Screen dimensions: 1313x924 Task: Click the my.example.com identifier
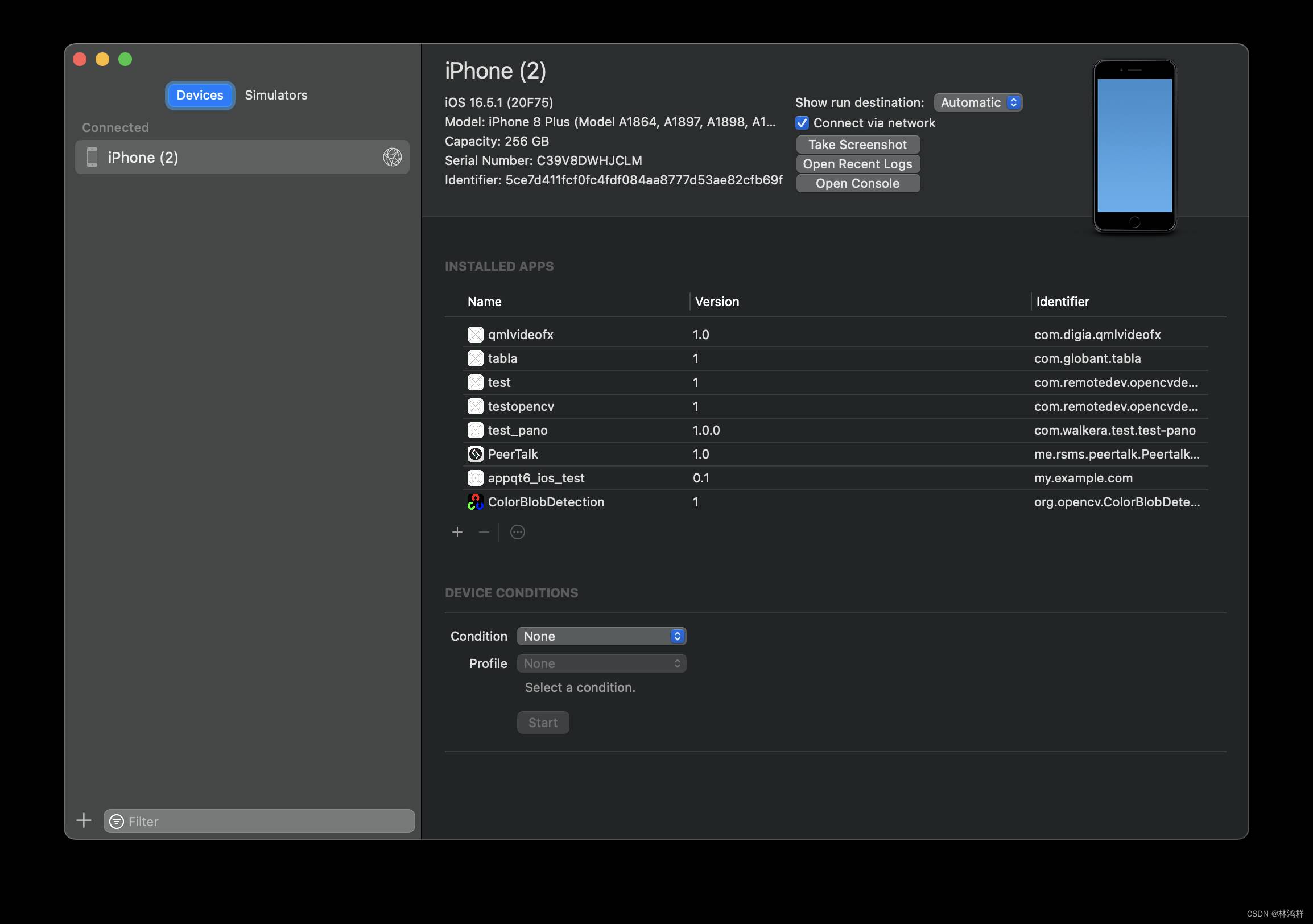point(1083,478)
